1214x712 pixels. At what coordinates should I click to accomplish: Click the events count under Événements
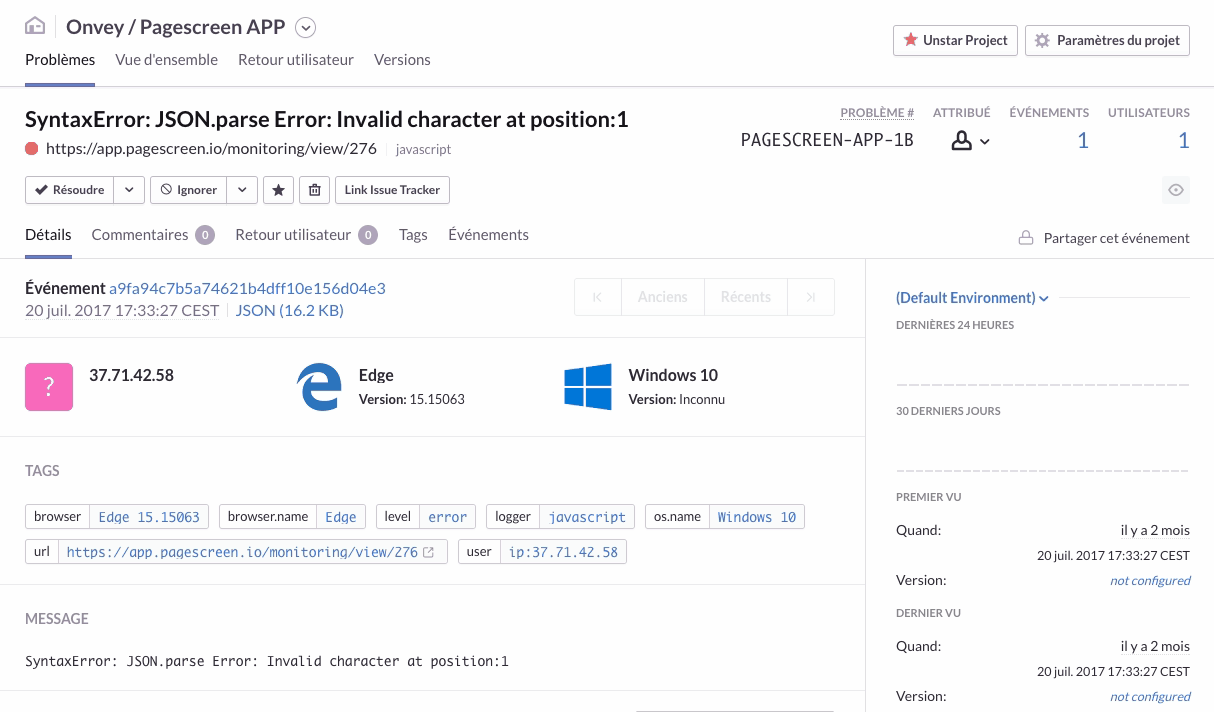point(1082,141)
